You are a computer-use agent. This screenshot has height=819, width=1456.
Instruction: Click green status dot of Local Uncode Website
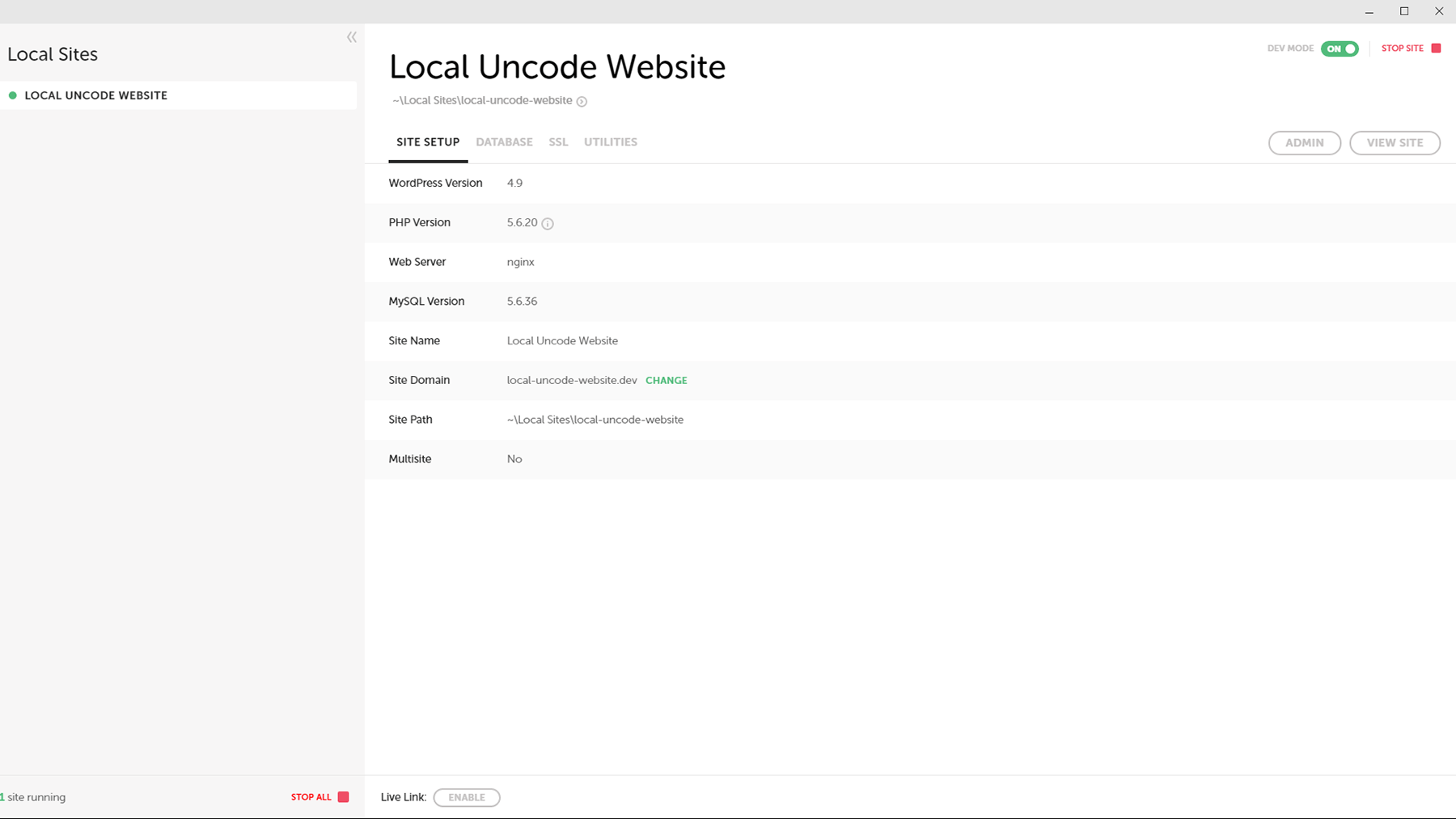pos(13,95)
